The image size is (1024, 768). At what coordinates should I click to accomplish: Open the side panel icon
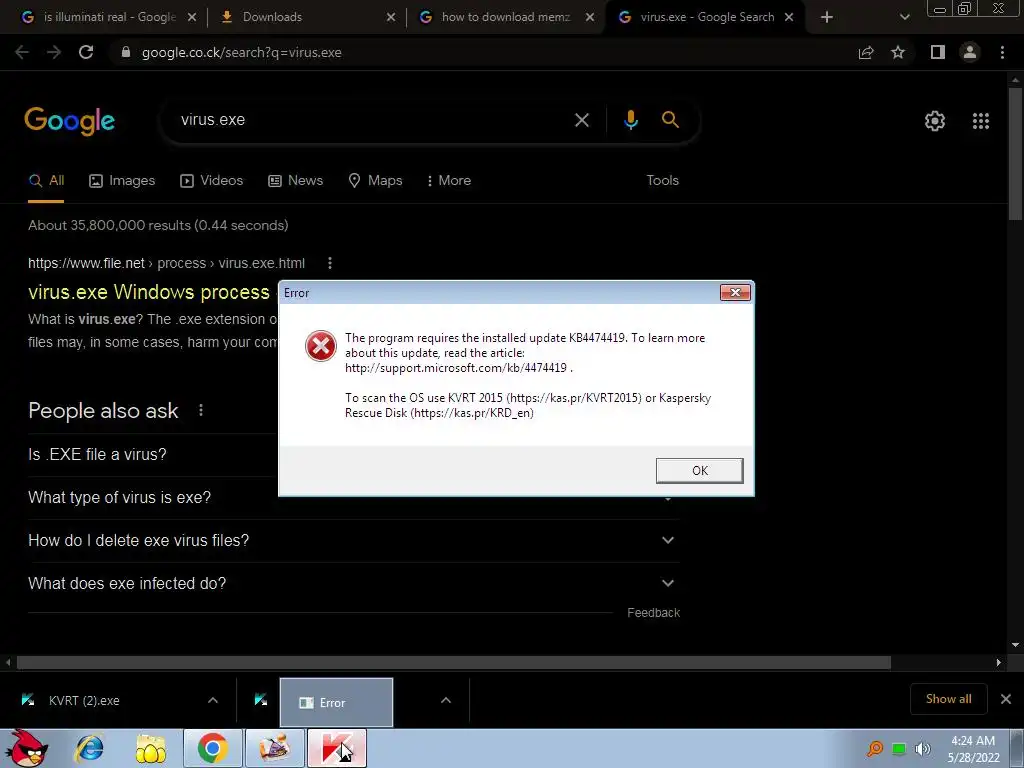coord(938,52)
